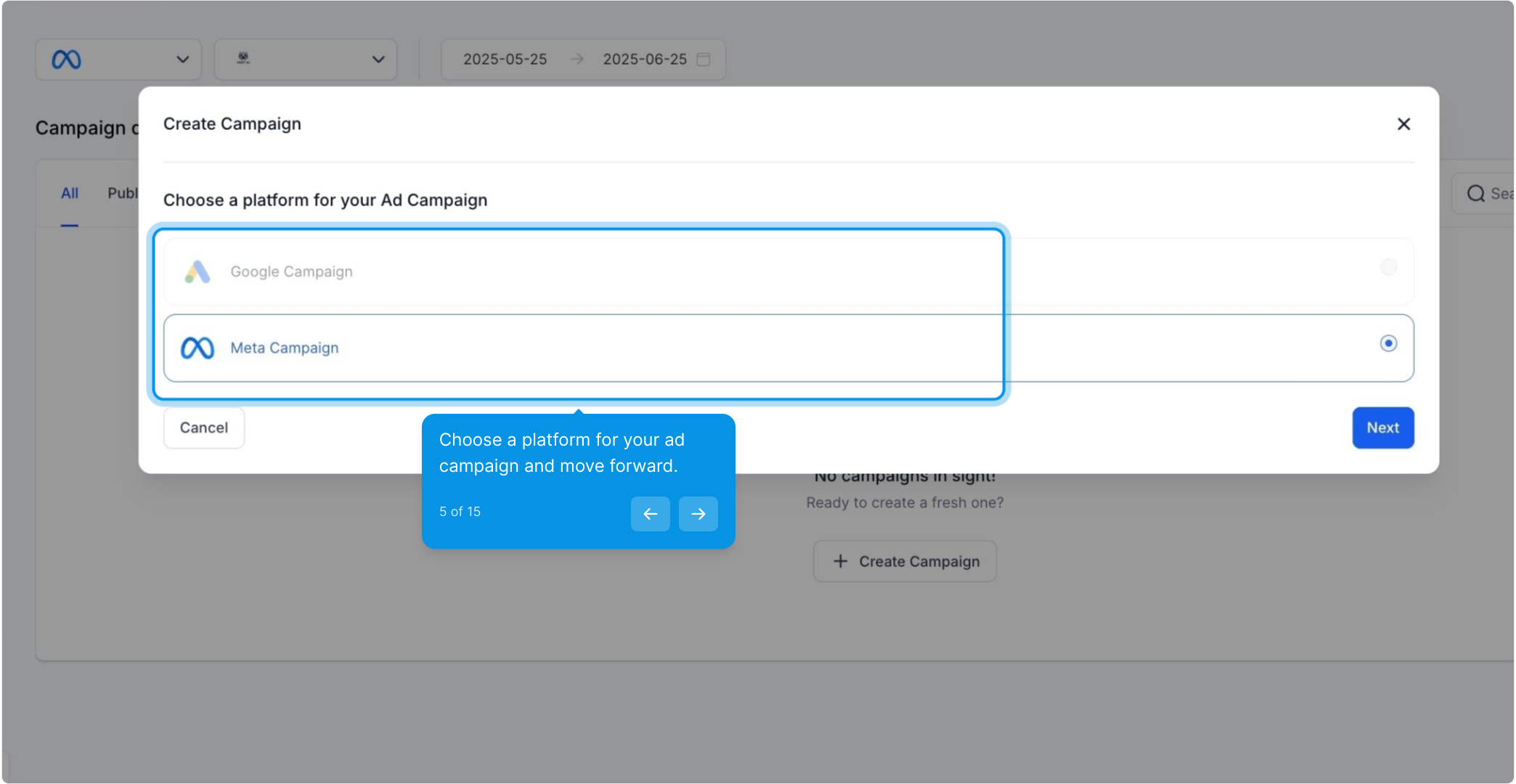Click the account avatar icon in dropdown
The image size is (1516, 784).
tap(243, 58)
